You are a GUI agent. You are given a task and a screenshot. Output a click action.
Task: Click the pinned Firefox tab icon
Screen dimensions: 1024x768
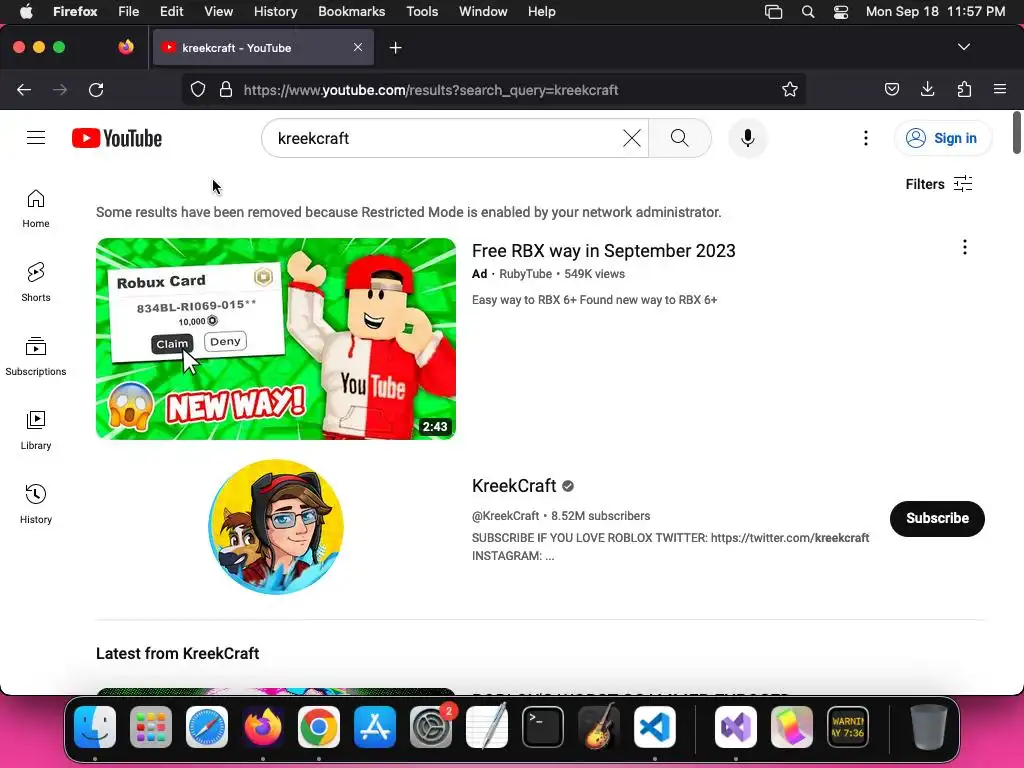click(x=126, y=47)
